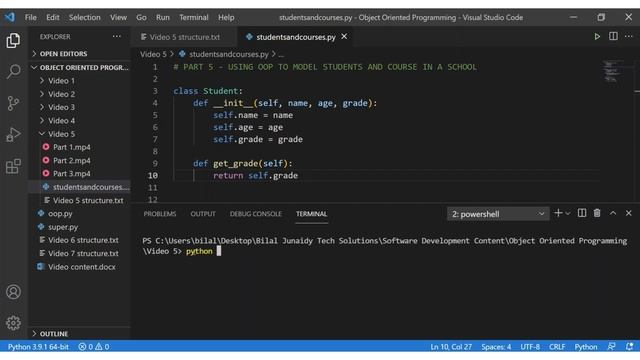The image size is (640, 360).
Task: Expand the Open Editors section
Action: [x=63, y=53]
